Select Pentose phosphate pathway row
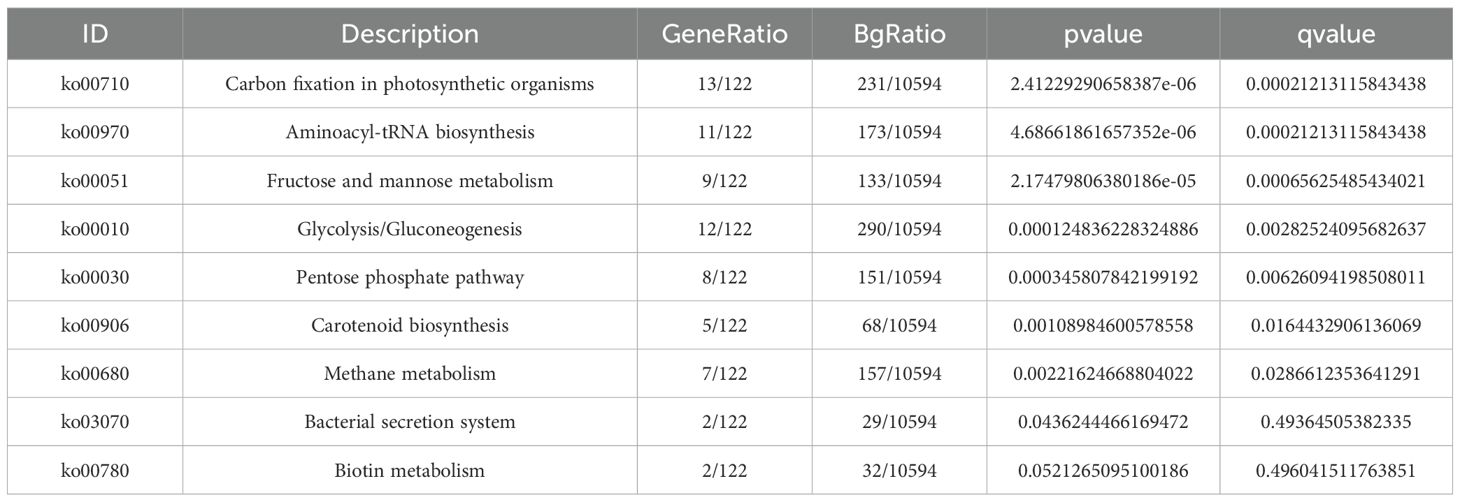 click(x=410, y=277)
